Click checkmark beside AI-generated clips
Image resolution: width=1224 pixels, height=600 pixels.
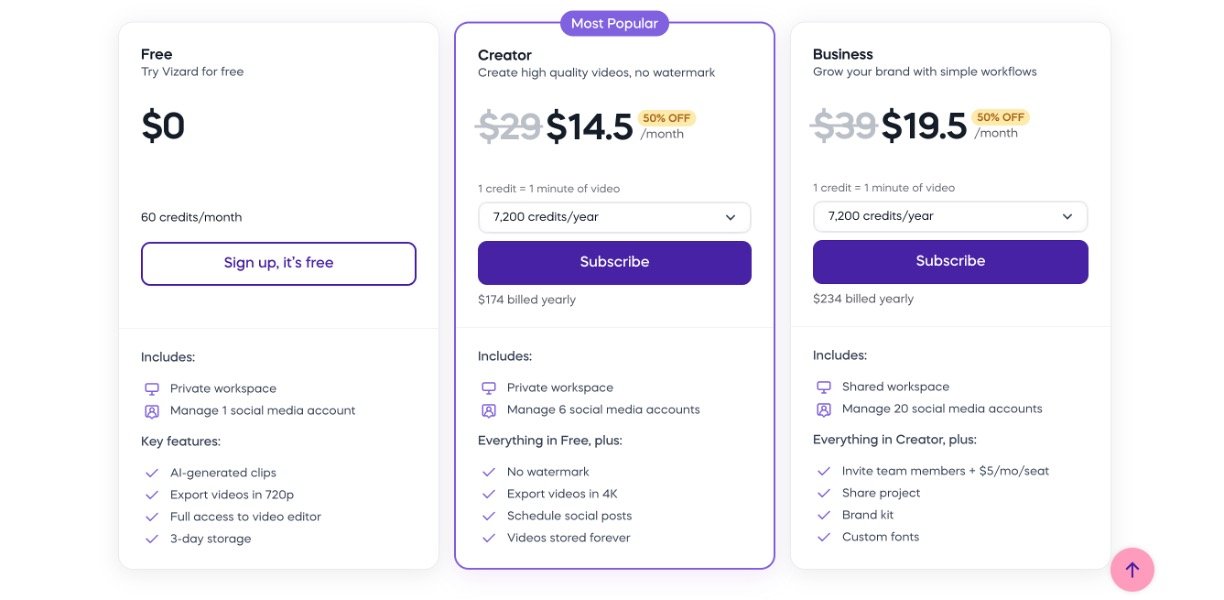[152, 473]
